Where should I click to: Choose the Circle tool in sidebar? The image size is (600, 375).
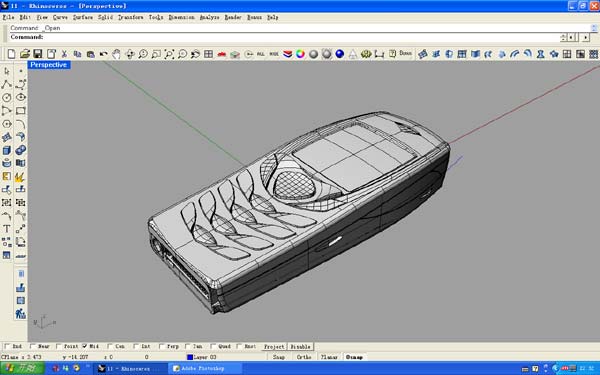tap(7, 98)
